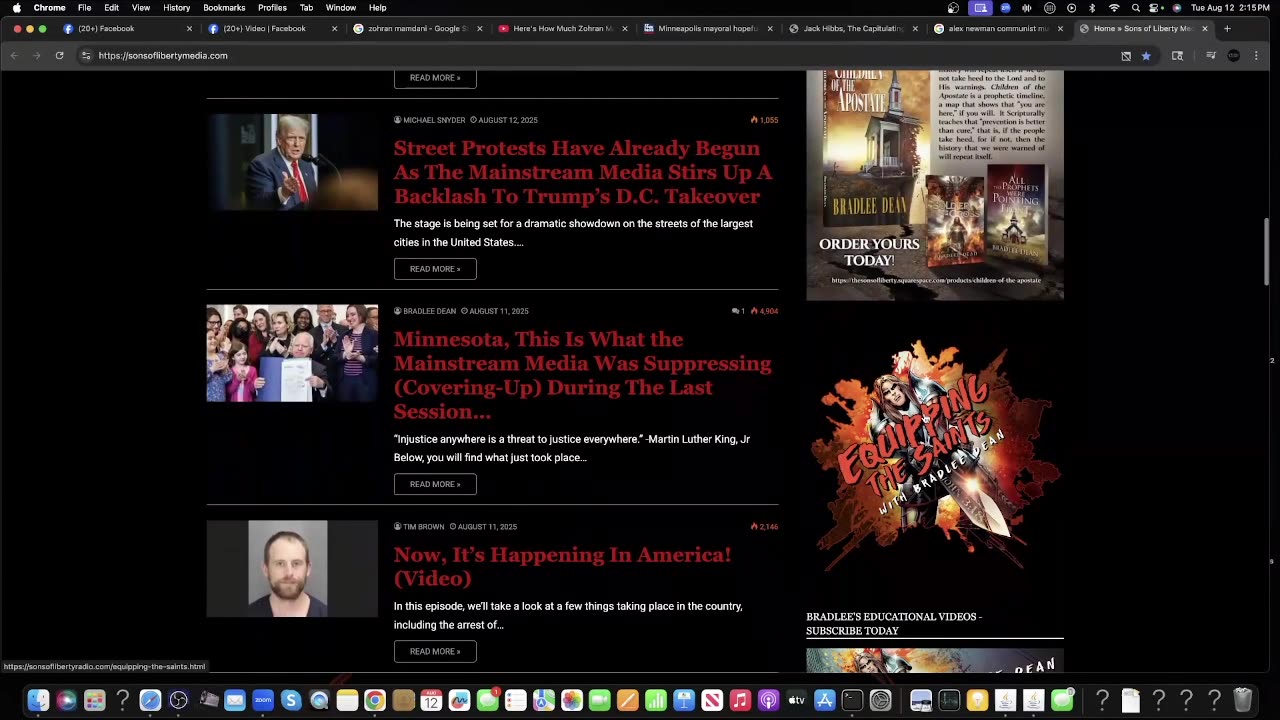
Task: Reload the current page
Action: click(60, 56)
